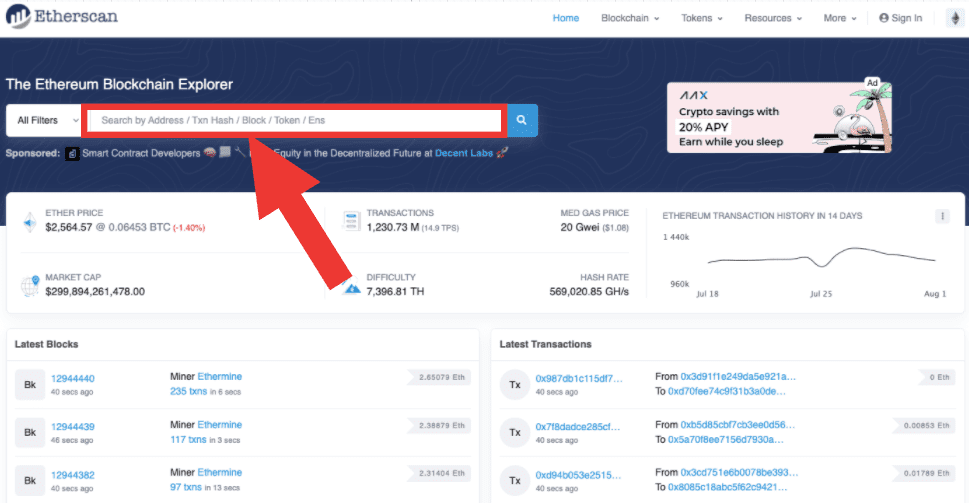This screenshot has width=969, height=503.
Task: Open Ethermine miner for block 12944382
Action: [219, 472]
